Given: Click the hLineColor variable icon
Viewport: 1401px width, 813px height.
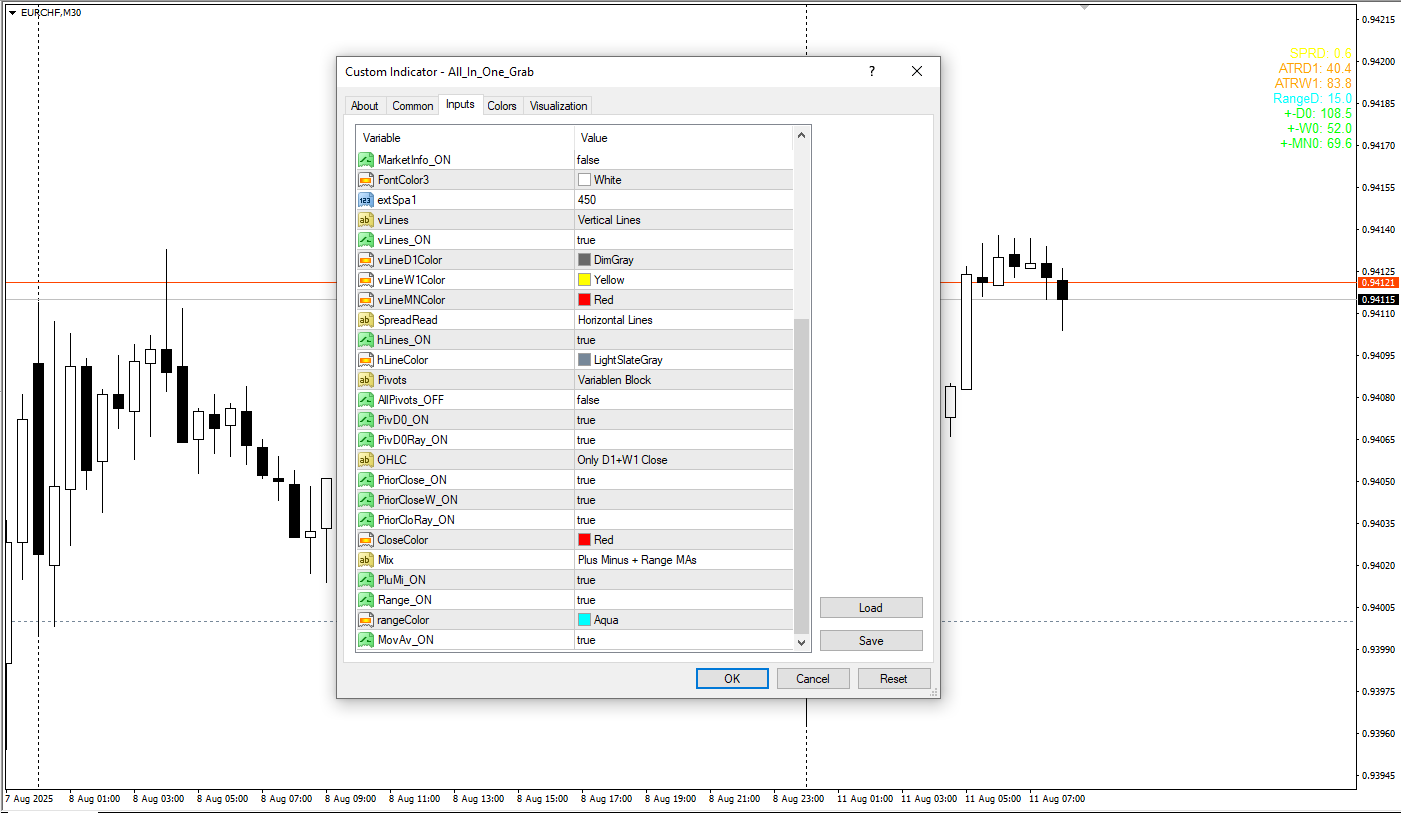Looking at the screenshot, I should tap(365, 360).
